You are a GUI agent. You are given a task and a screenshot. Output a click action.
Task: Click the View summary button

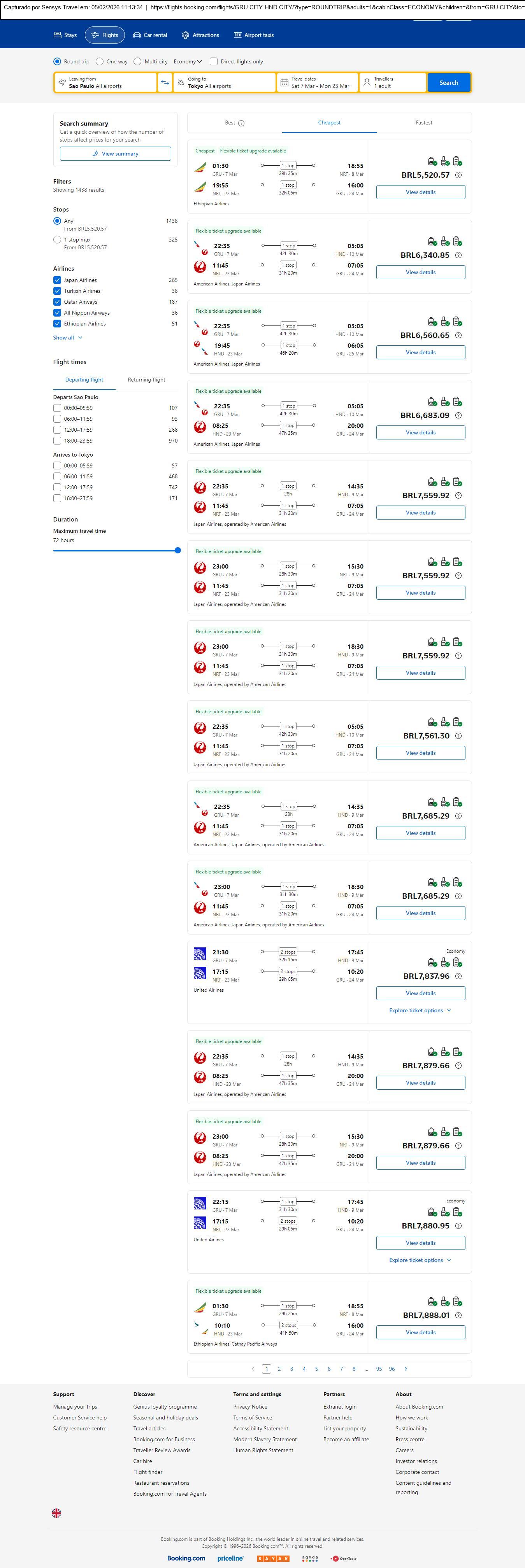click(x=115, y=154)
